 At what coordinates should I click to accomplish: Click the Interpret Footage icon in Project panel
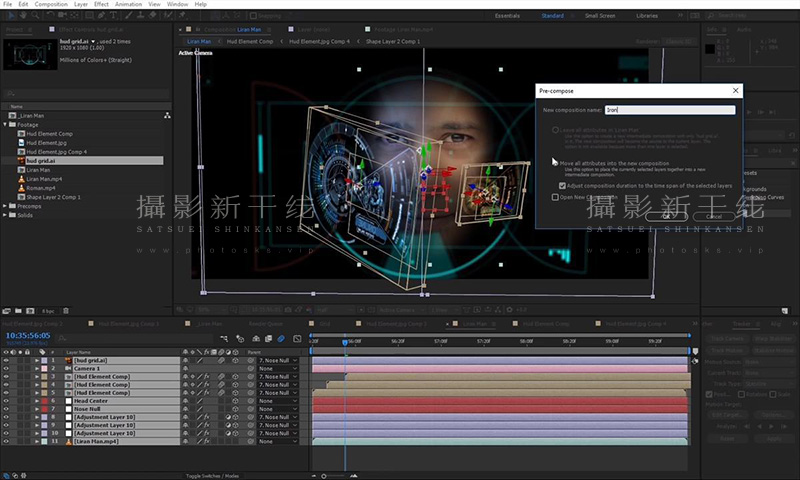coord(6,311)
